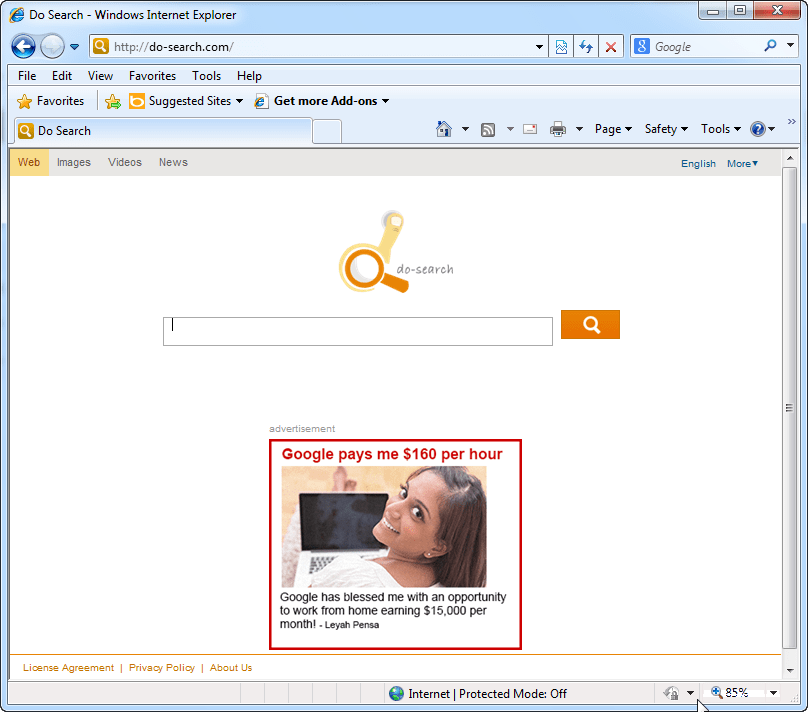Click the magnifier search icon in toolbar
Image resolution: width=808 pixels, height=712 pixels.
[x=770, y=46]
